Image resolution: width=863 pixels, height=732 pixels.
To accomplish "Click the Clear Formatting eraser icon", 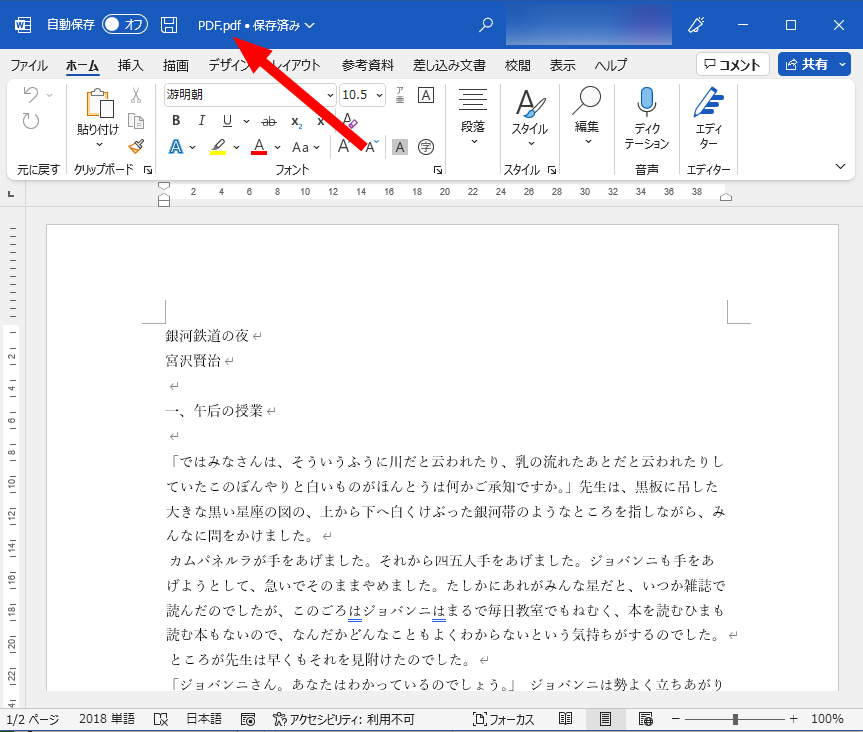I will (349, 121).
